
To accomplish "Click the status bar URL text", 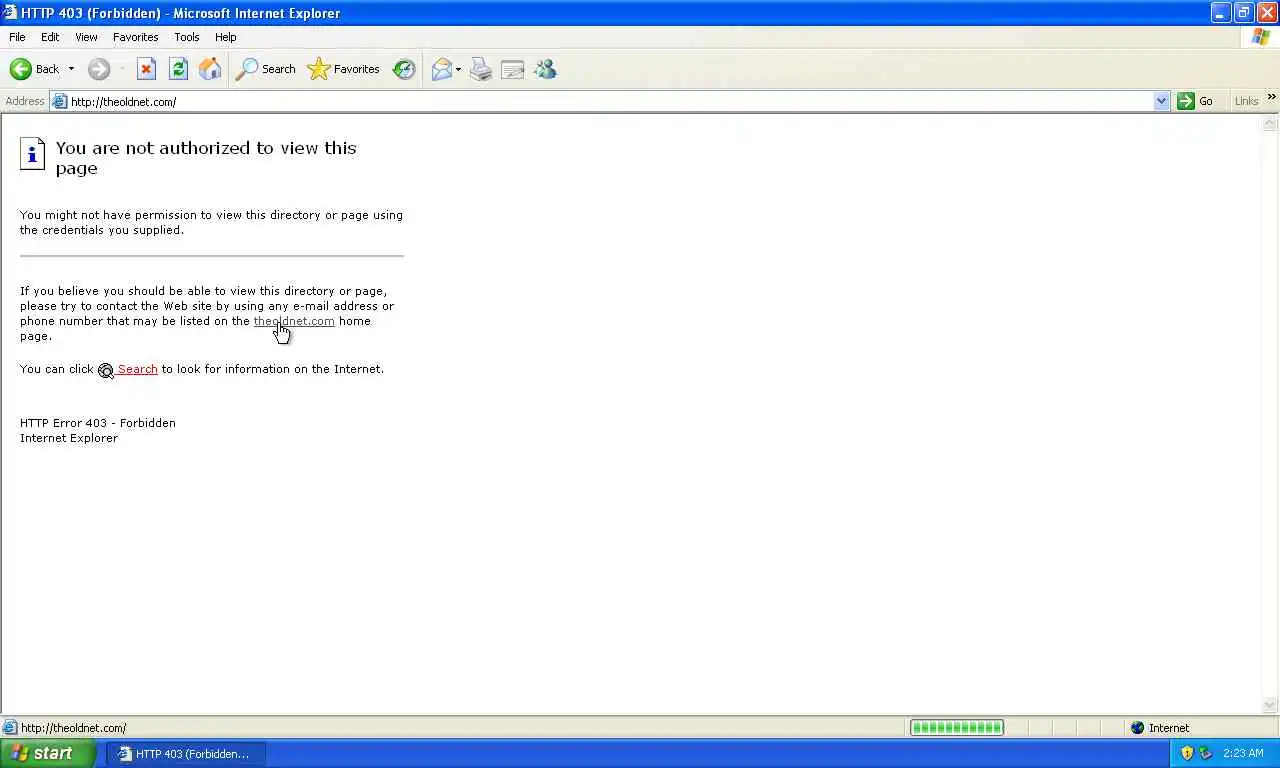I will (73, 728).
